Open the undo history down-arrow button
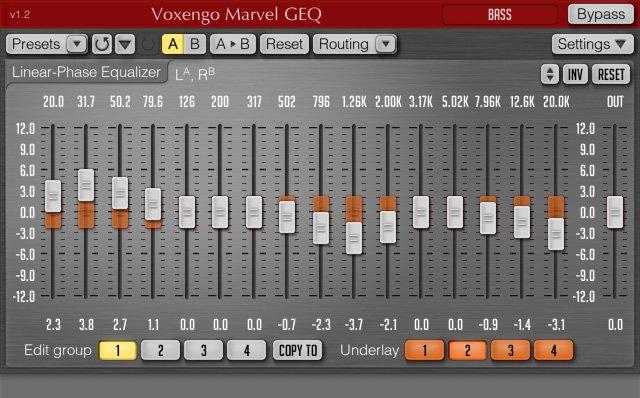The width and height of the screenshot is (640, 398). point(125,44)
